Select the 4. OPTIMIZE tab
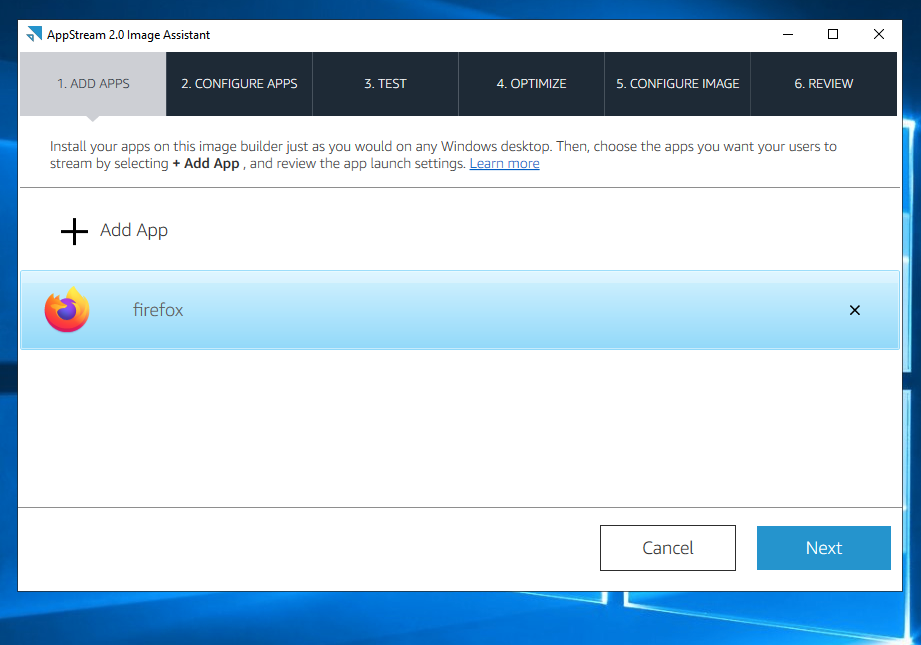Image resolution: width=921 pixels, height=645 pixels. pos(532,84)
